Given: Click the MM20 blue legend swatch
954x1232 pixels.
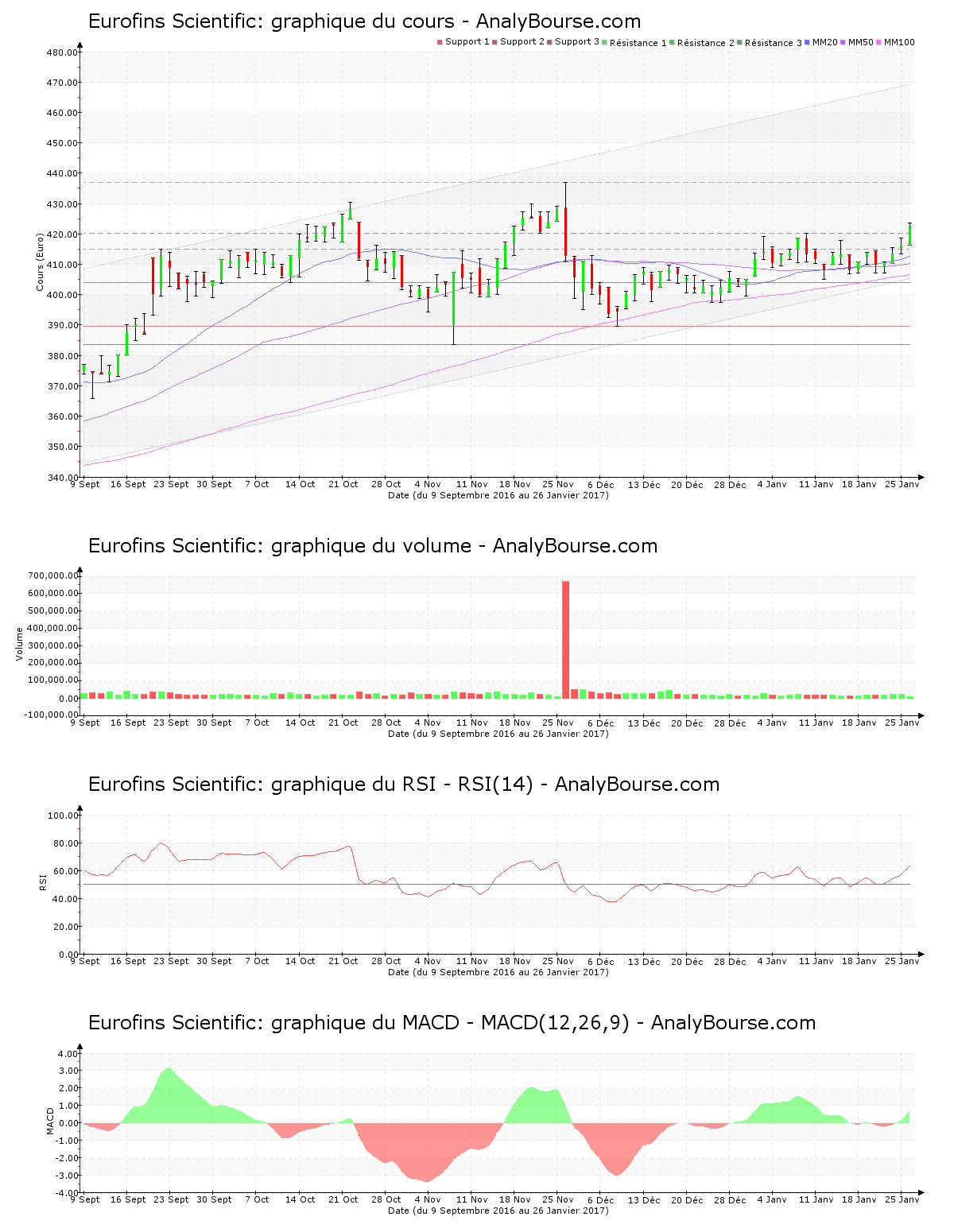Looking at the screenshot, I should (807, 42).
